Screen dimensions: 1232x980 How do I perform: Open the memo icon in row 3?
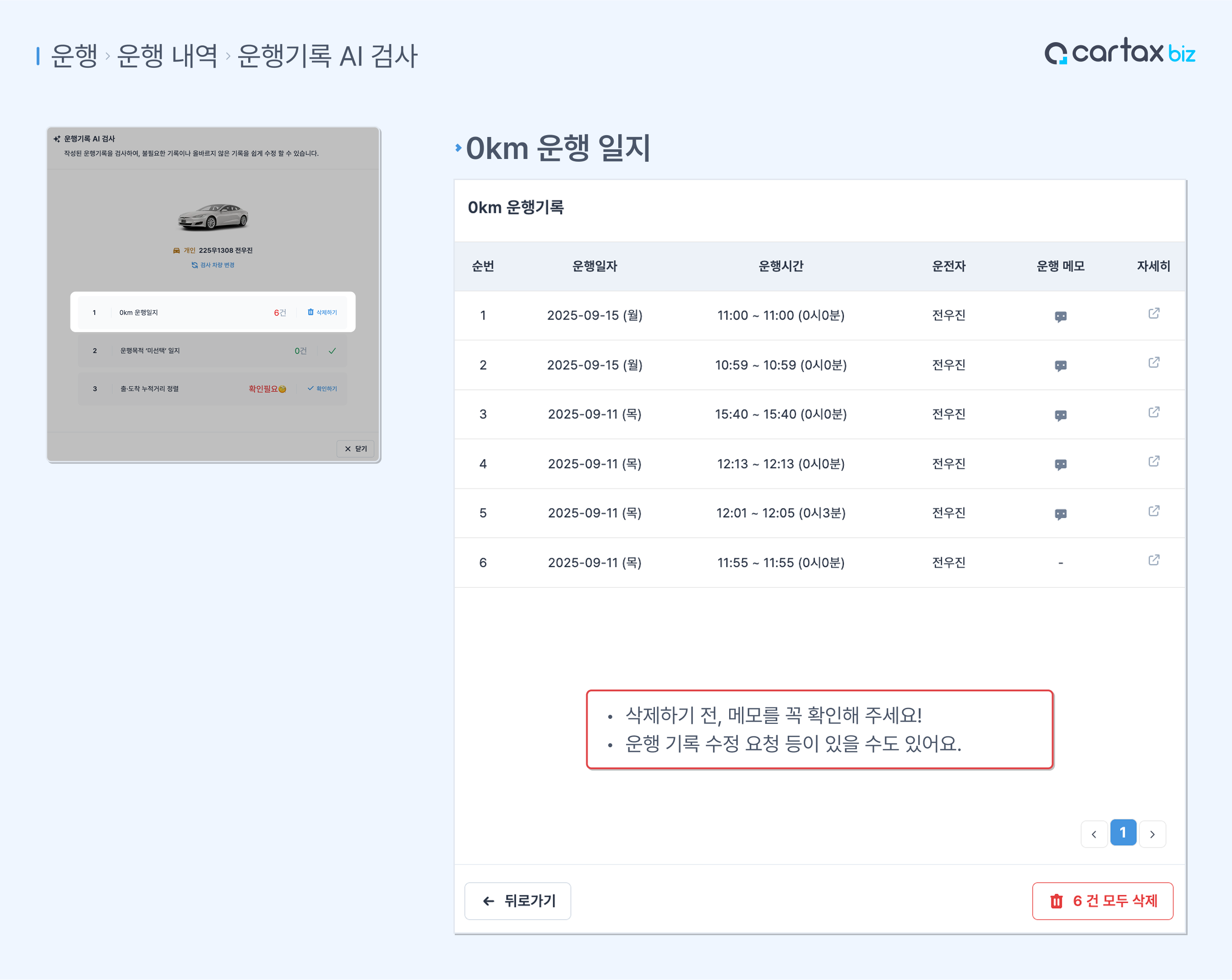(x=1061, y=415)
